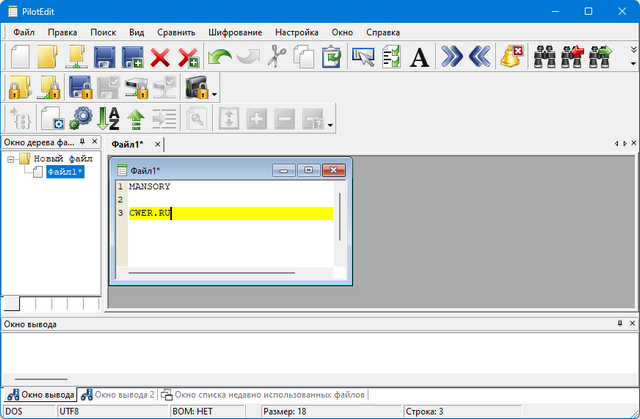The image size is (640, 419).
Task: Click the screen with cursor toolbar icon
Action: [363, 57]
